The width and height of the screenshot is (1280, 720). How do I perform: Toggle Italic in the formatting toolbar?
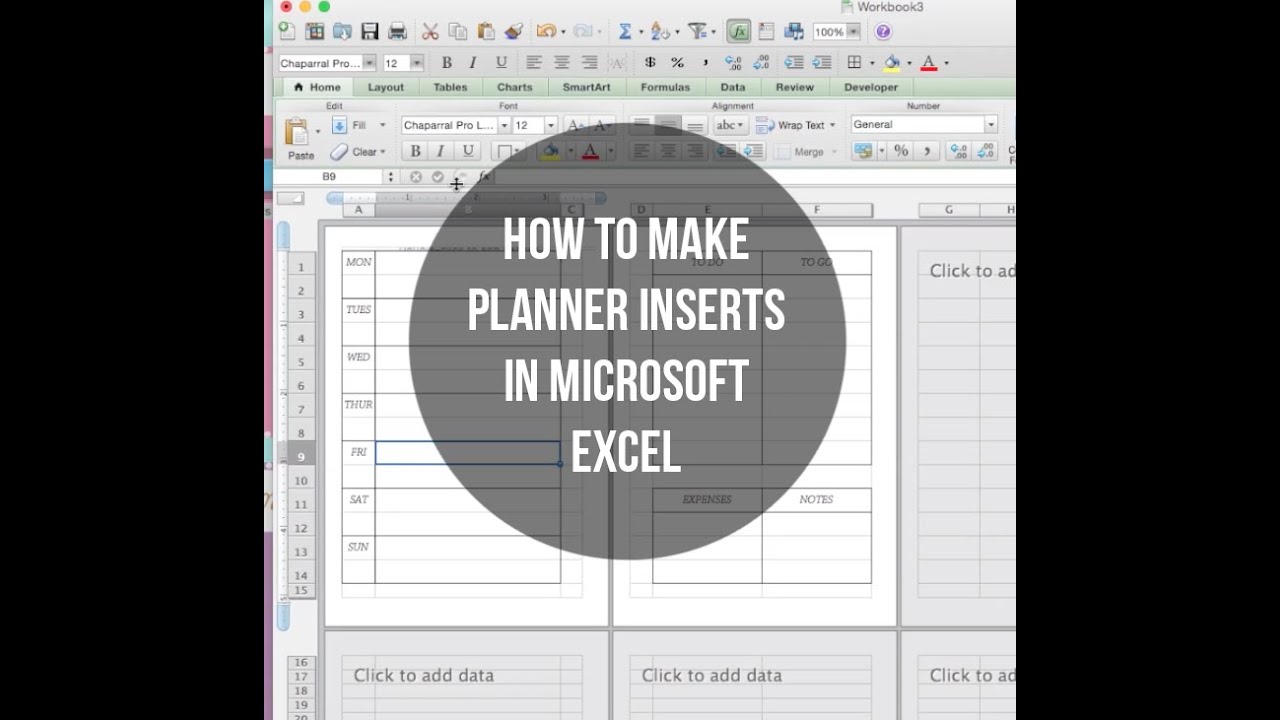(x=473, y=63)
